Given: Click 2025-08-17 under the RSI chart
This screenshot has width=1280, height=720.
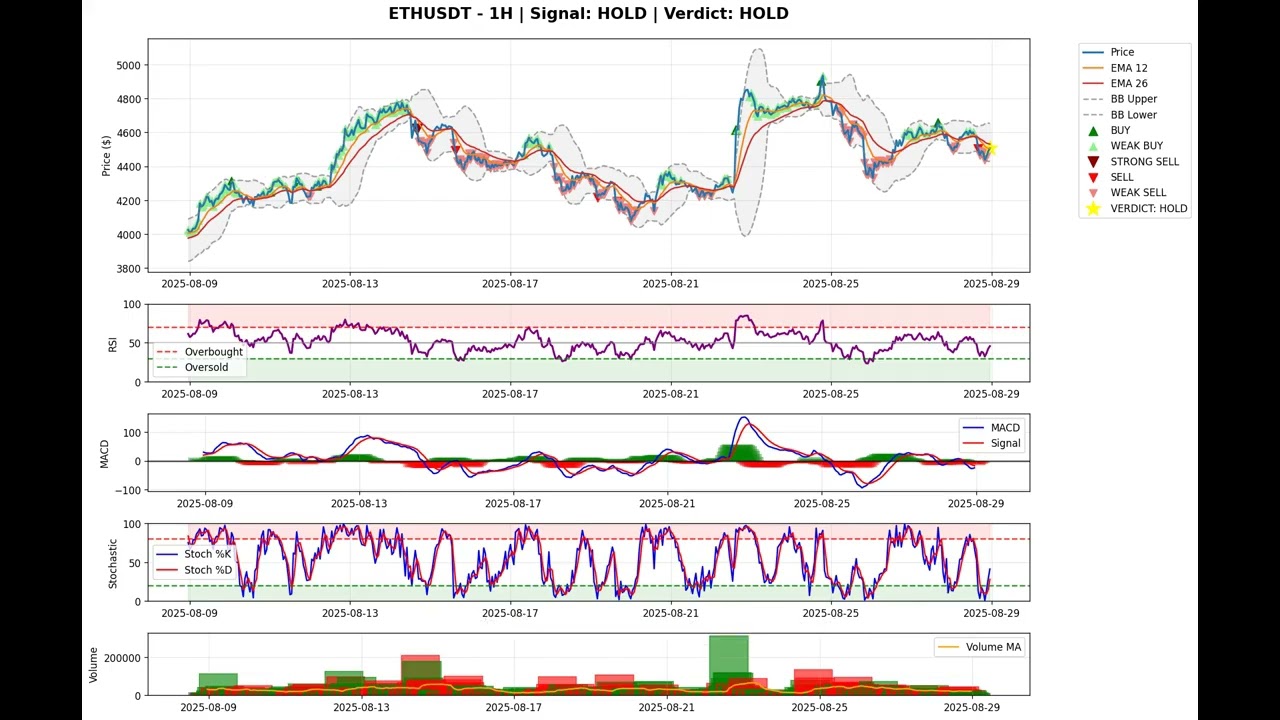Looking at the screenshot, I should [510, 394].
